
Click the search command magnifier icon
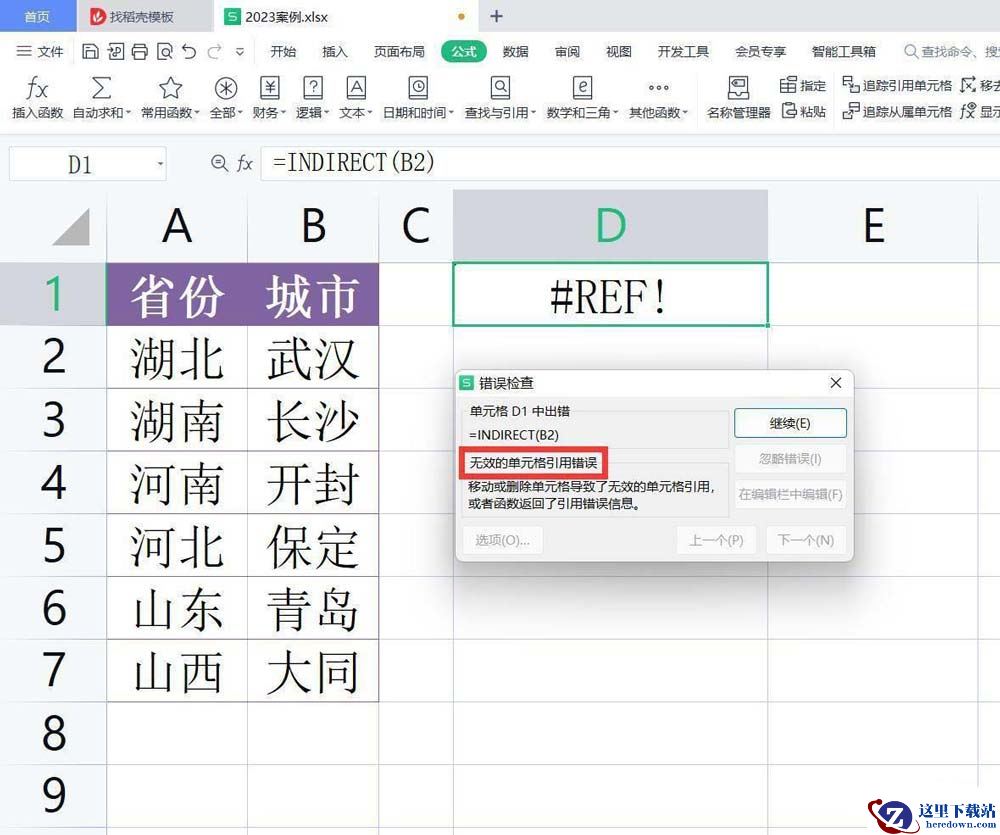tap(911, 51)
